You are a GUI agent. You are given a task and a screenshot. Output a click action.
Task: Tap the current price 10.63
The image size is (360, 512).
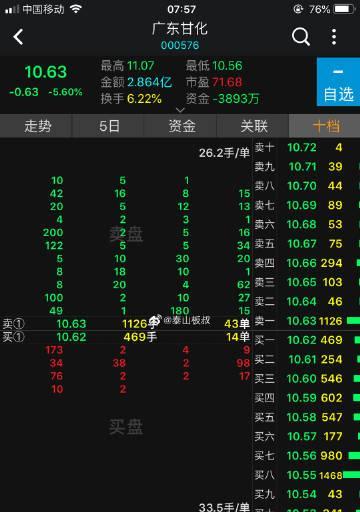(x=46, y=72)
